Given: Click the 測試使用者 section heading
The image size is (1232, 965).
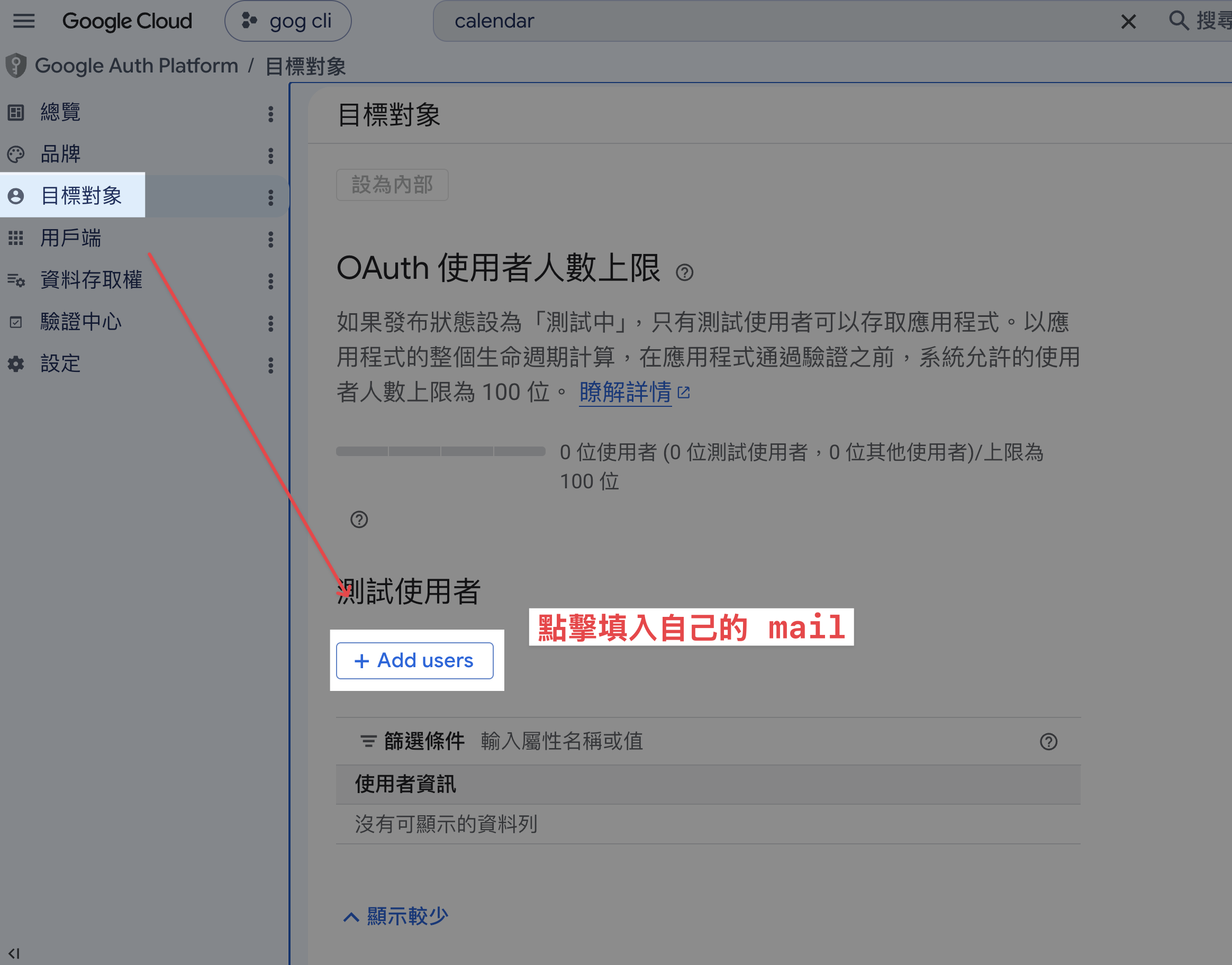Looking at the screenshot, I should 409,591.
